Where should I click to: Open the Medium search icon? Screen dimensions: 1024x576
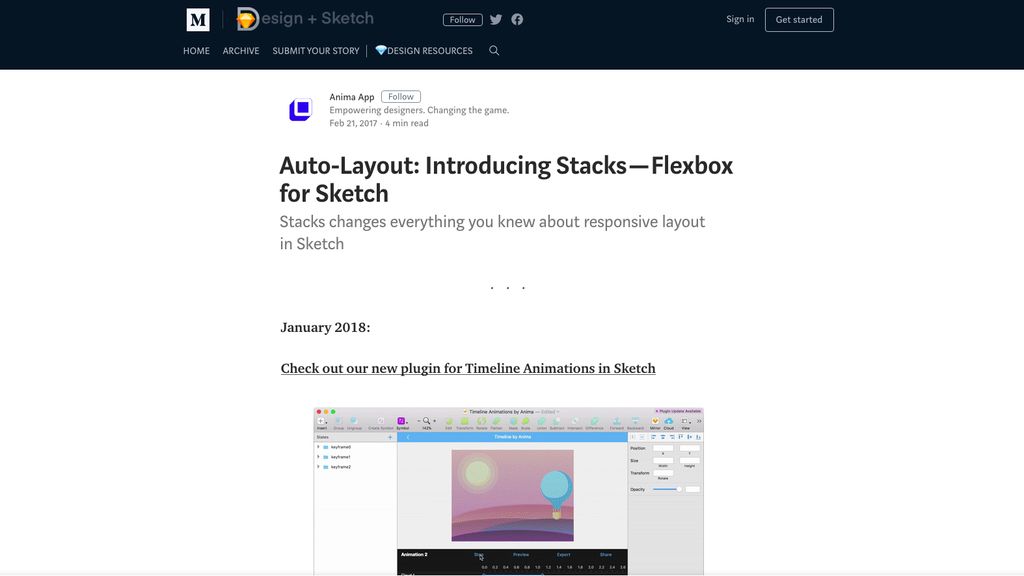(x=494, y=50)
